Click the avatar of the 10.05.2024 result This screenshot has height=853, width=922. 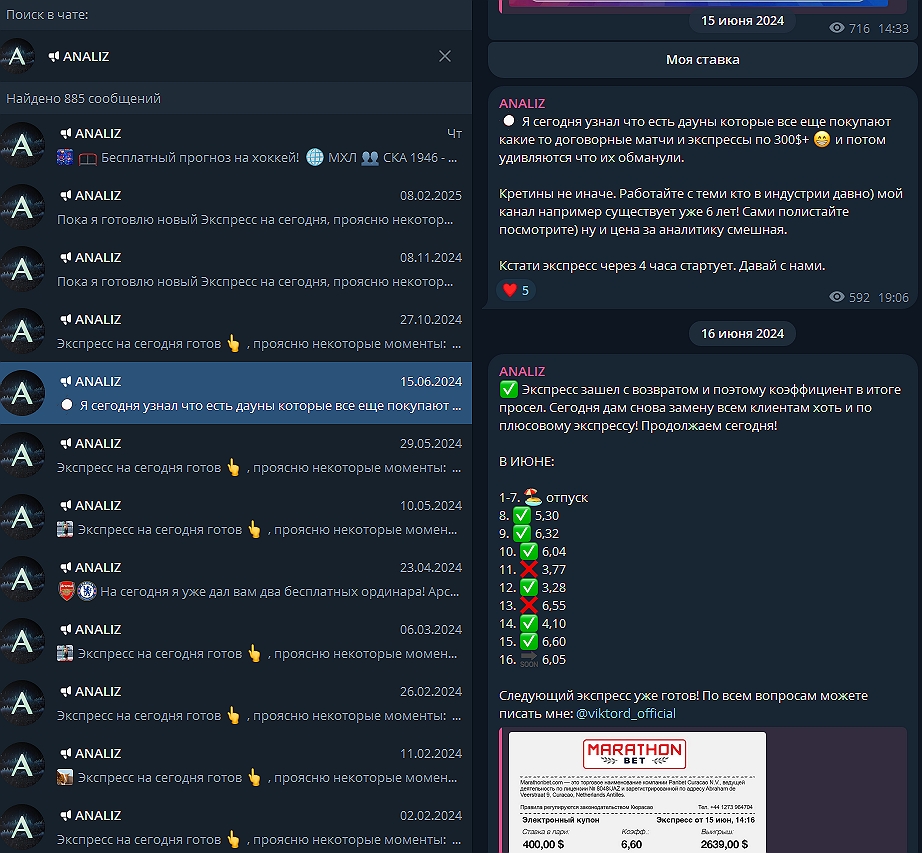(x=22, y=517)
